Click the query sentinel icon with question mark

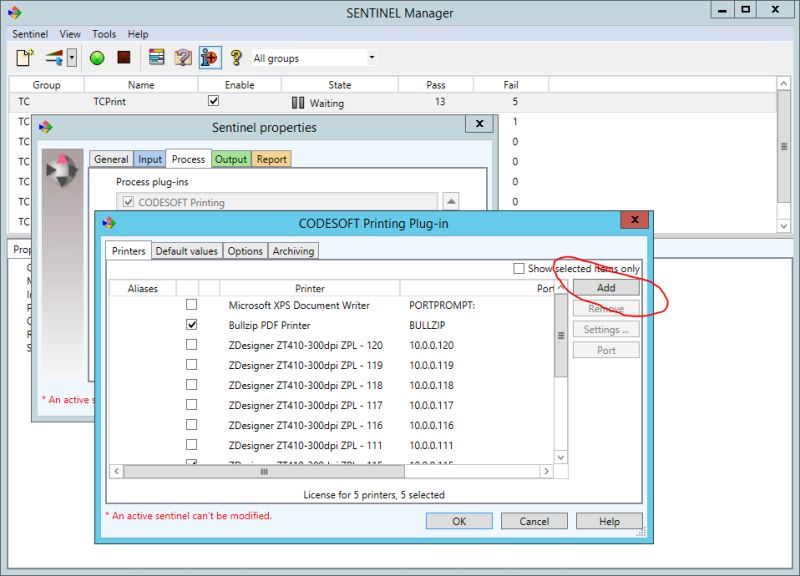point(183,57)
